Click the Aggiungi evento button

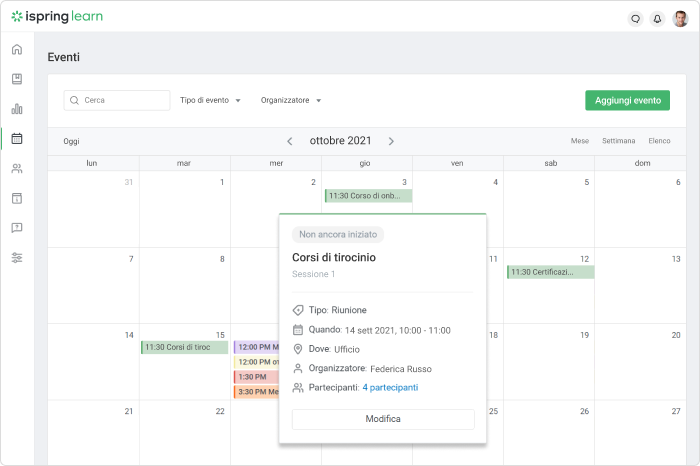[627, 100]
